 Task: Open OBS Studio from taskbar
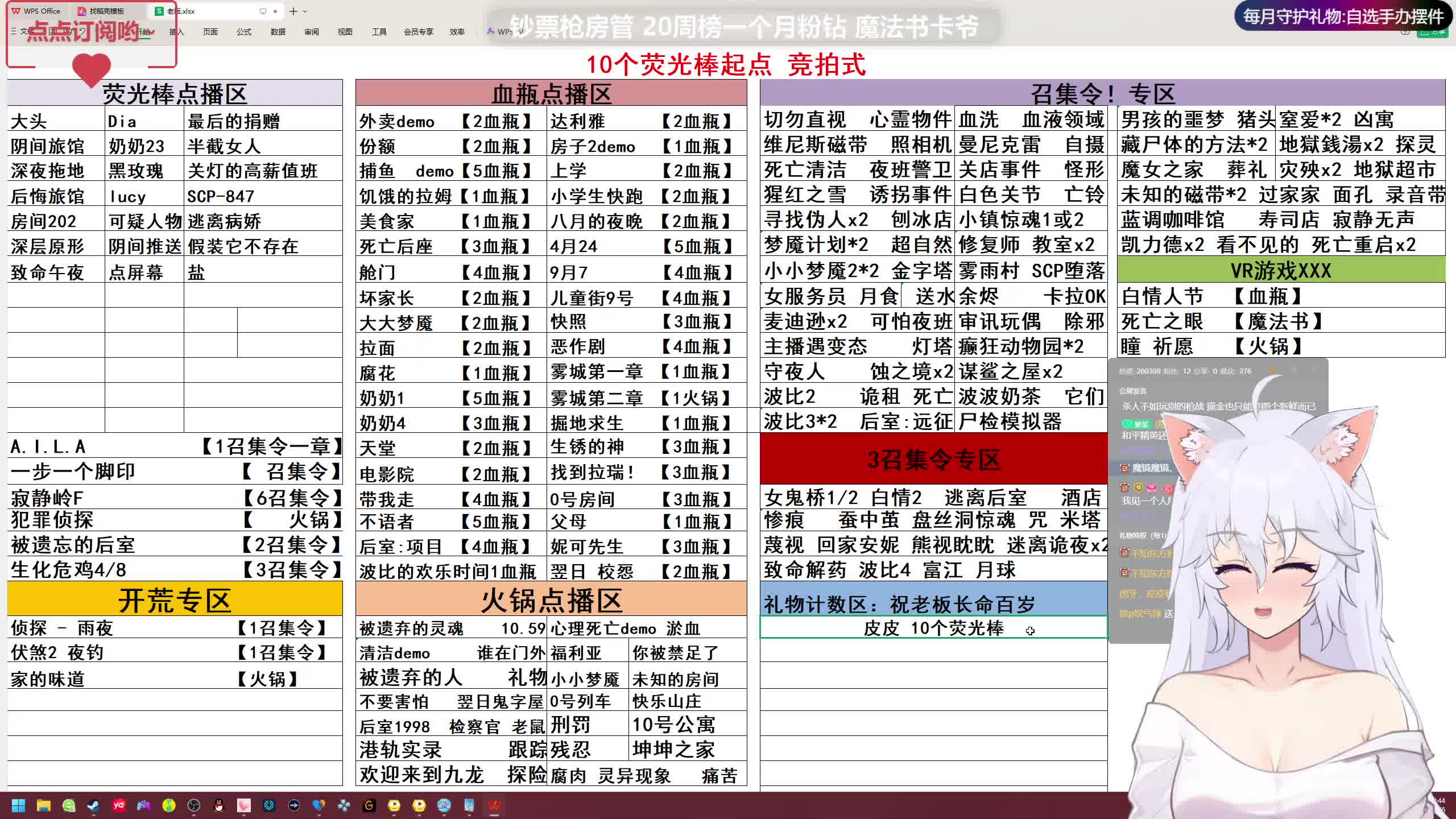(x=193, y=805)
